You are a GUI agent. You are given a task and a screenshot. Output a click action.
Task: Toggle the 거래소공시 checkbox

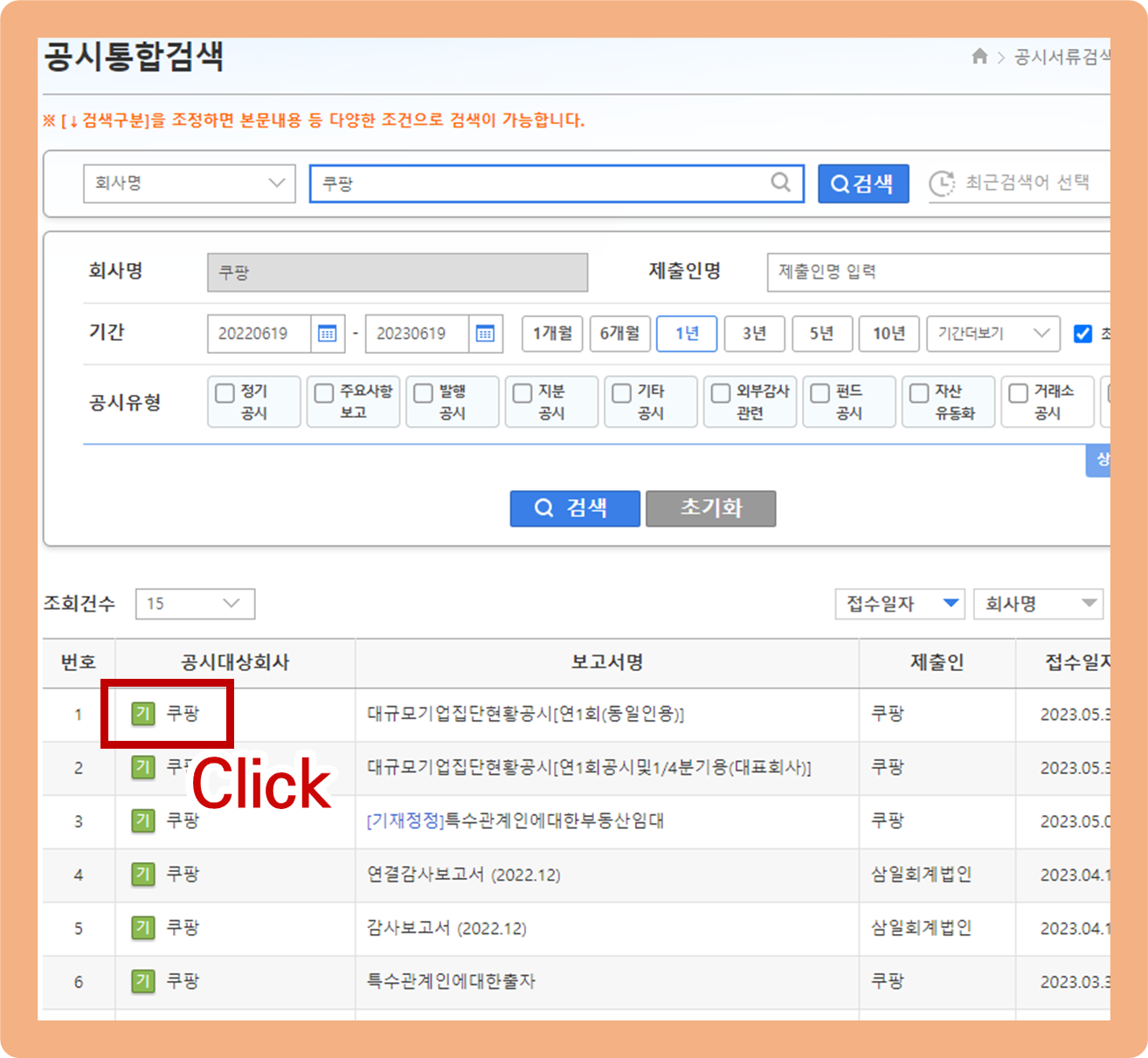pos(1018,393)
